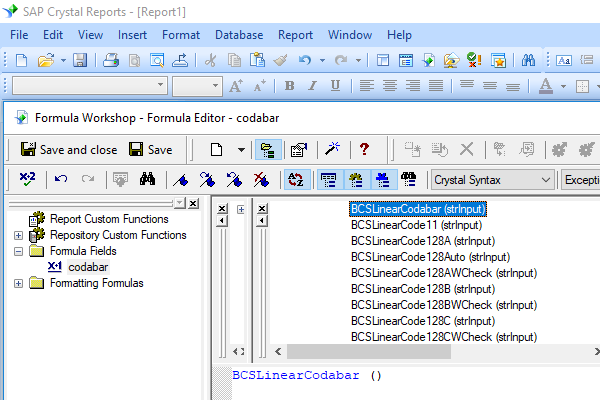Click the Paste clipboard icon

click(257, 60)
